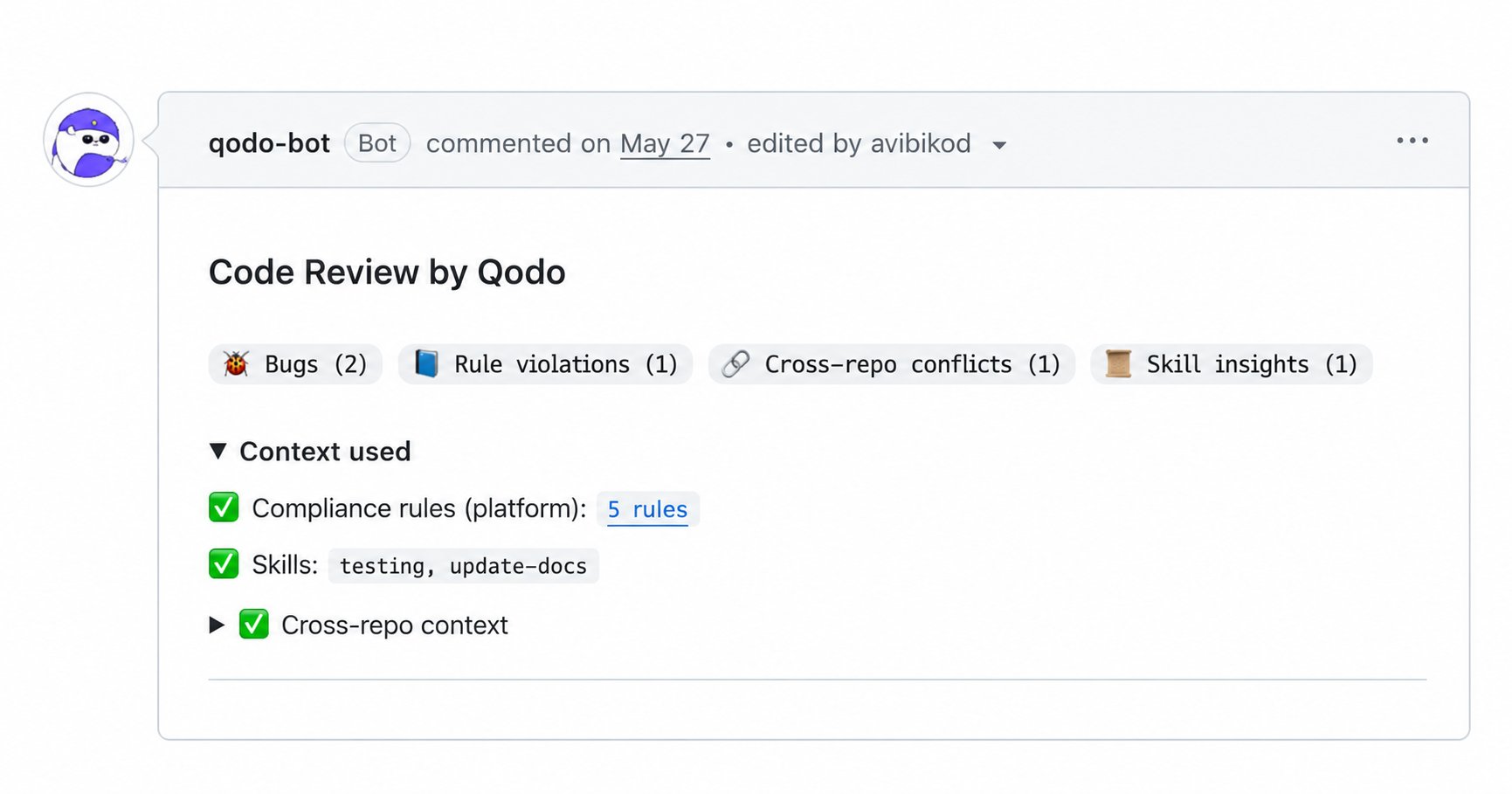Screen dimensions: 1512x794
Task: Open the May 27 comment timestamp
Action: pyautogui.click(x=665, y=143)
